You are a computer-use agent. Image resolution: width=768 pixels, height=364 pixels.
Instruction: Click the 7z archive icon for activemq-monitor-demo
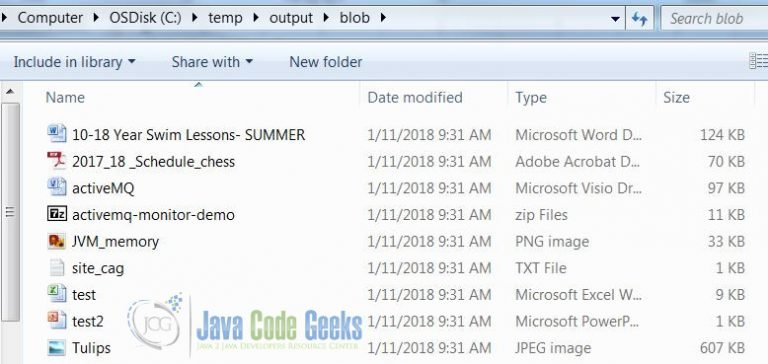click(57, 214)
